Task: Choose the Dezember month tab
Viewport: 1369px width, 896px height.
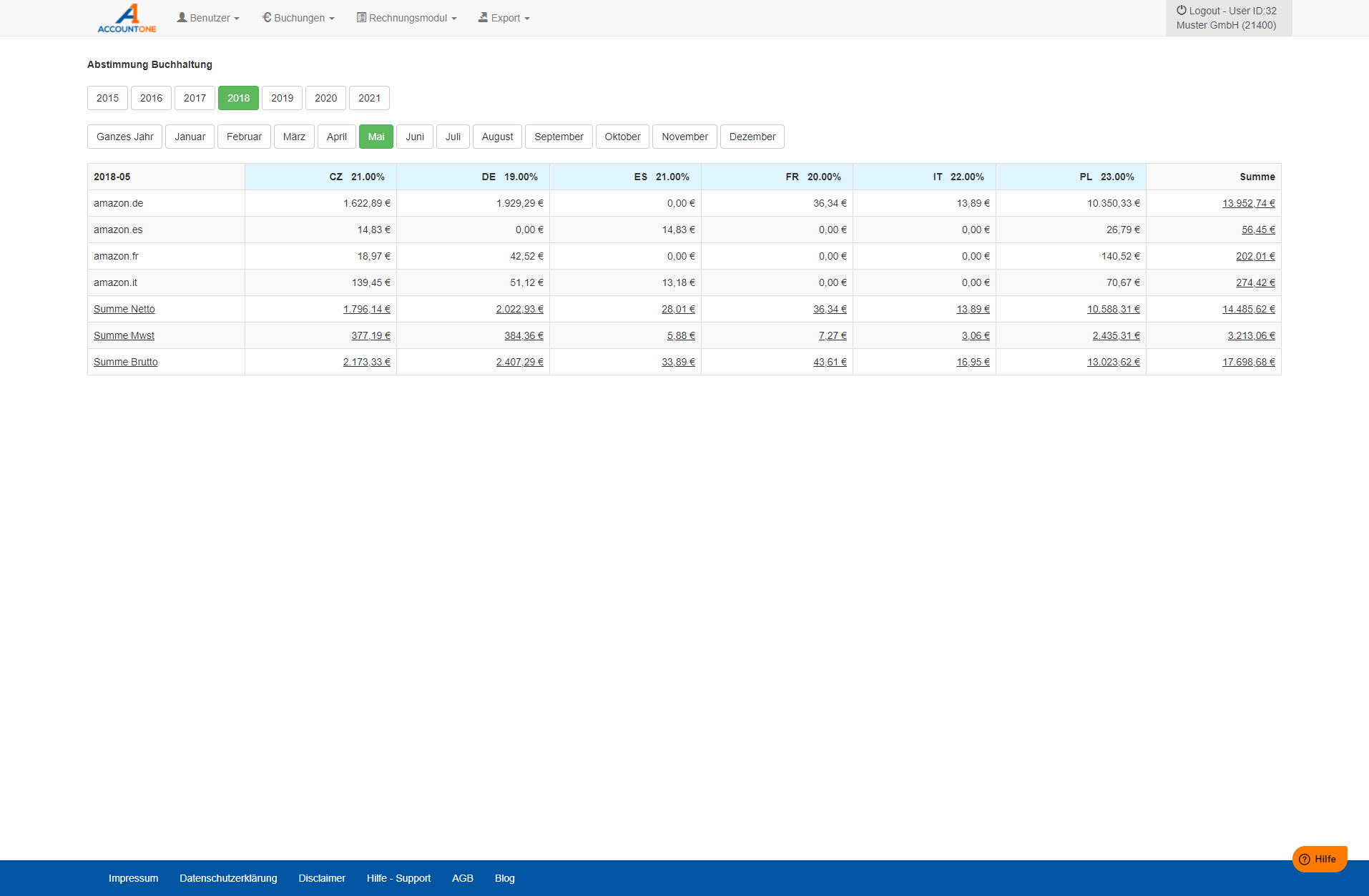Action: [752, 137]
